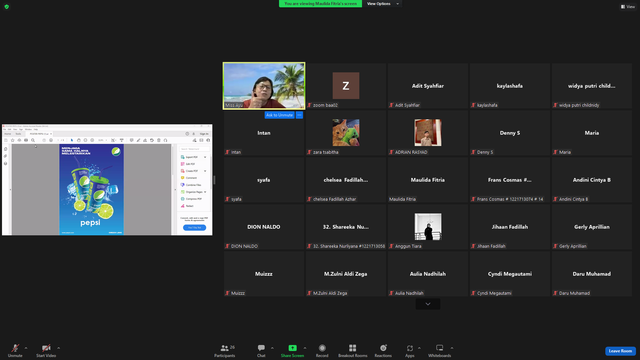Image resolution: width=640 pixels, height=360 pixels.
Task: Select the hand pan tool in Acrobat
Action: [79, 140]
